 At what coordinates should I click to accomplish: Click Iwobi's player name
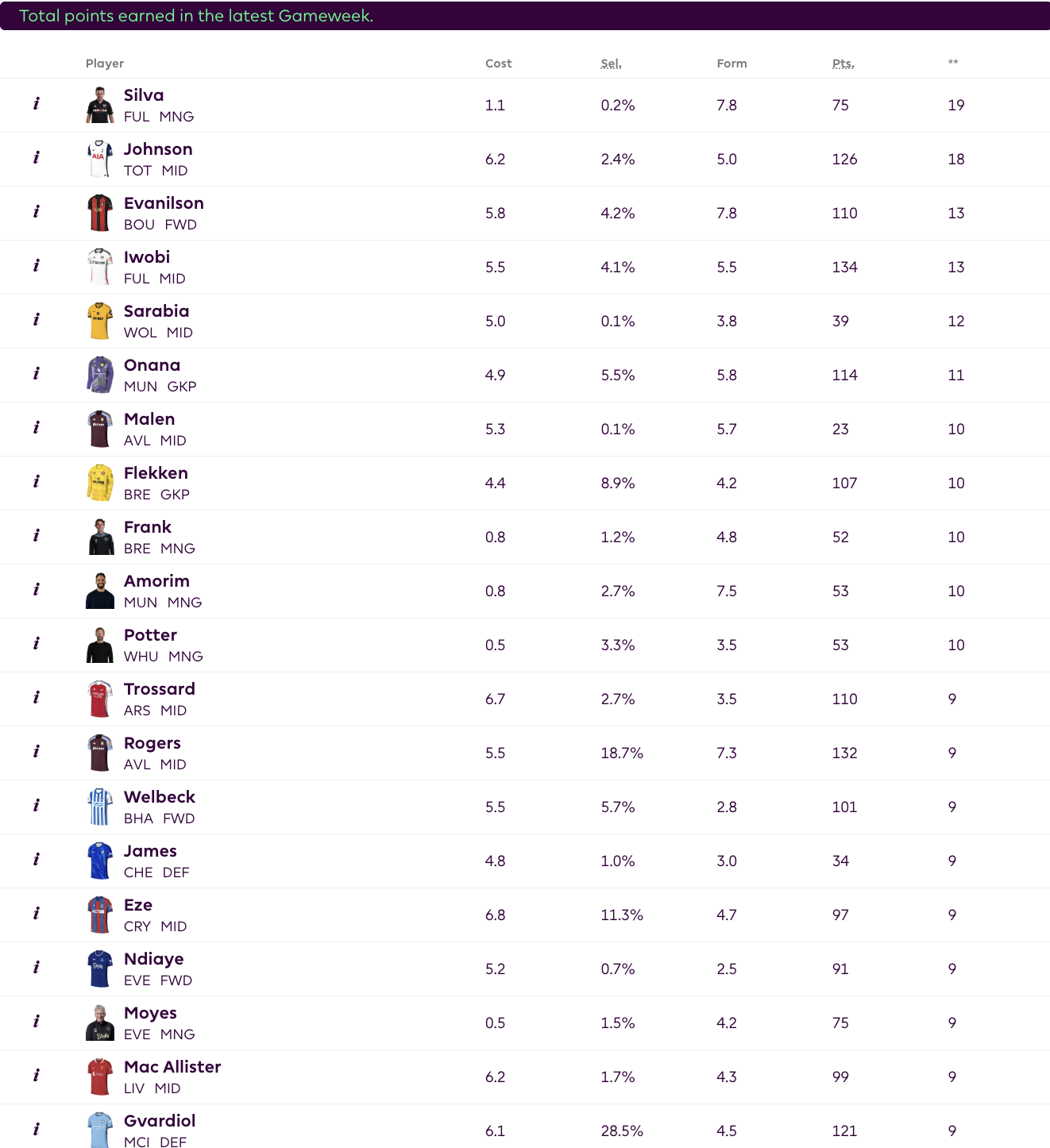(x=147, y=257)
